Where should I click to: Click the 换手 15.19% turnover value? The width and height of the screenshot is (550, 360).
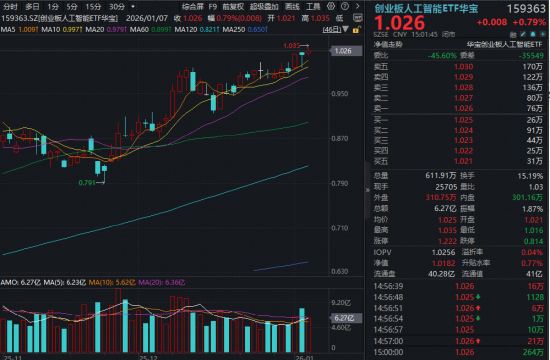tap(530, 176)
